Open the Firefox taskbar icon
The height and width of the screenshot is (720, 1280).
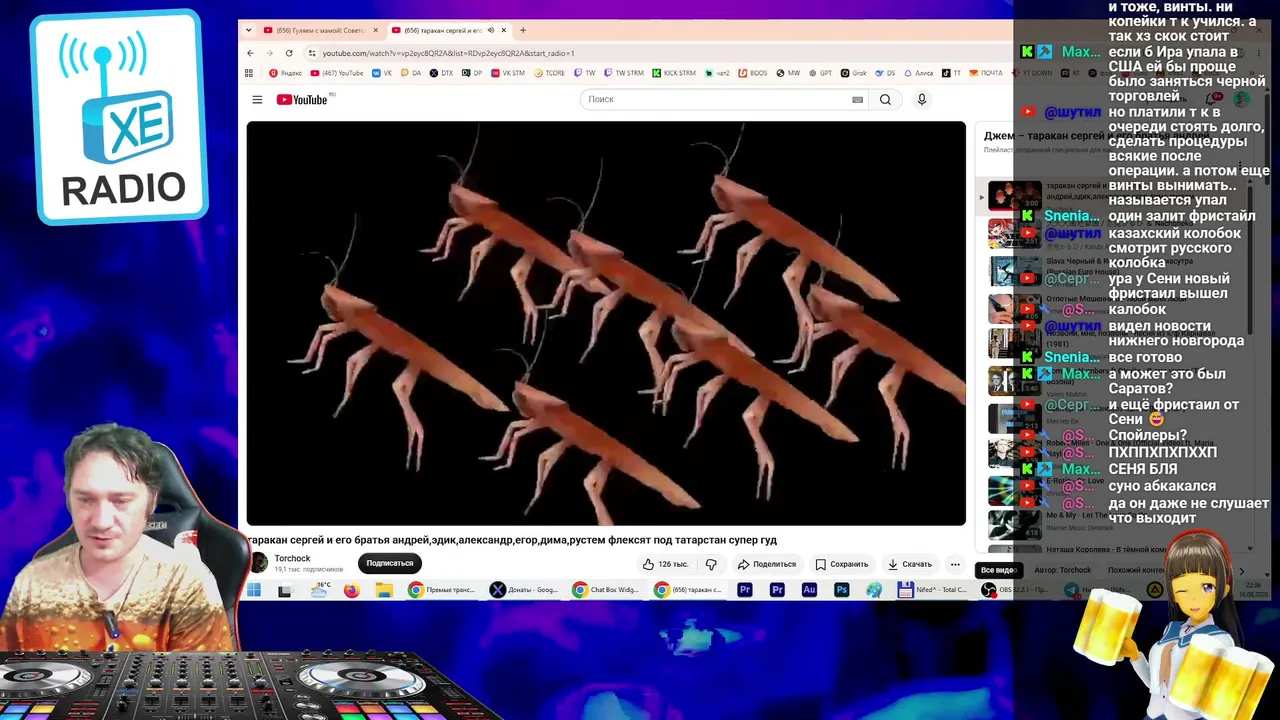click(351, 590)
